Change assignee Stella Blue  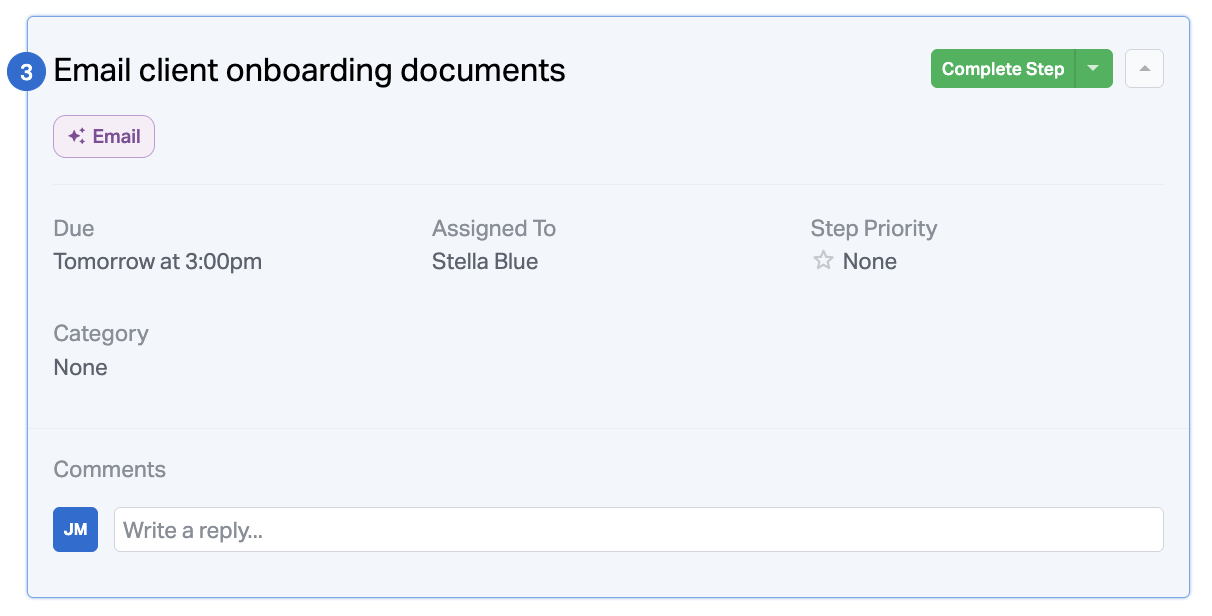(485, 262)
